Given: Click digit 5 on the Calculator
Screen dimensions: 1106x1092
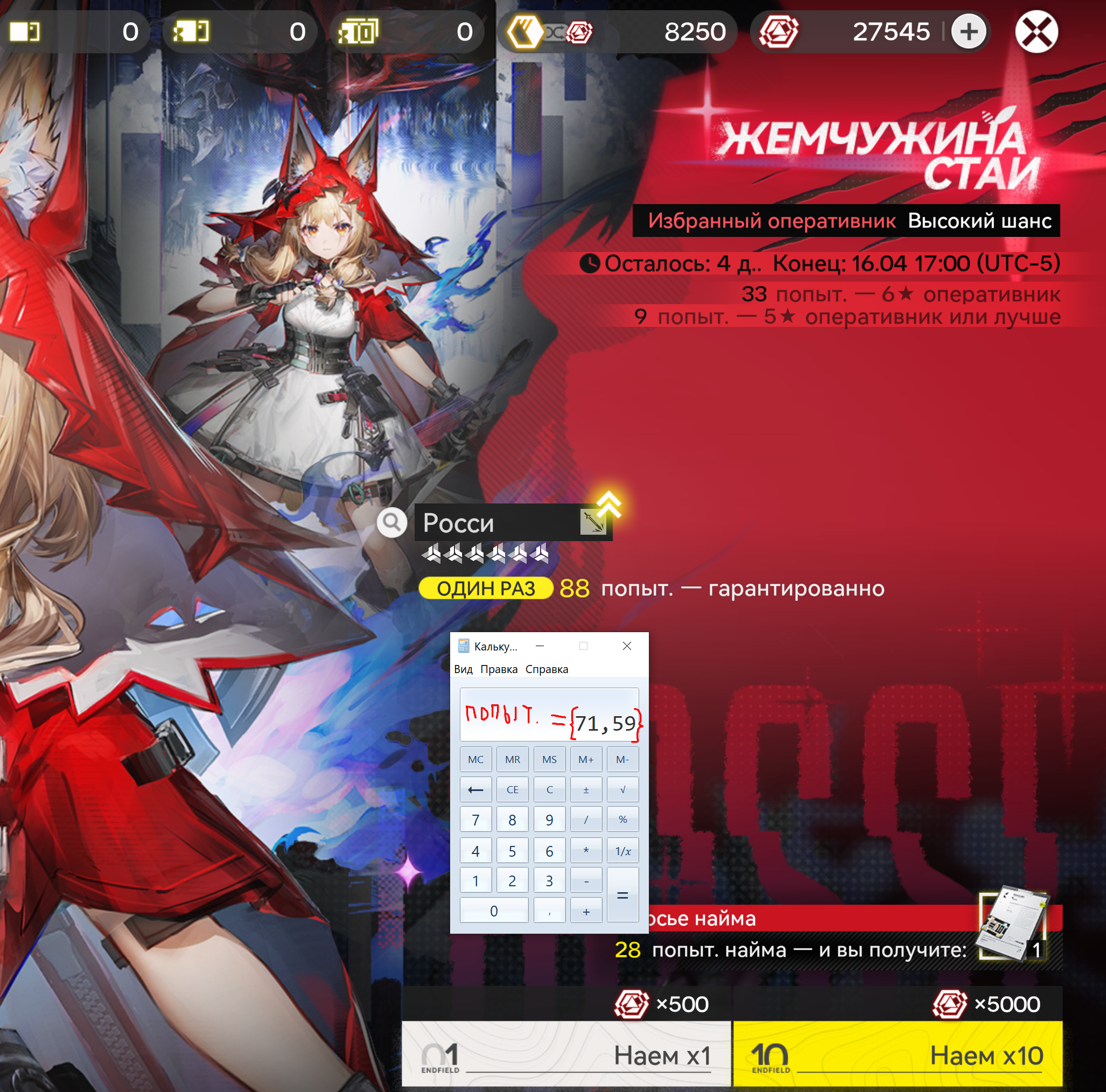Looking at the screenshot, I should pos(513,850).
